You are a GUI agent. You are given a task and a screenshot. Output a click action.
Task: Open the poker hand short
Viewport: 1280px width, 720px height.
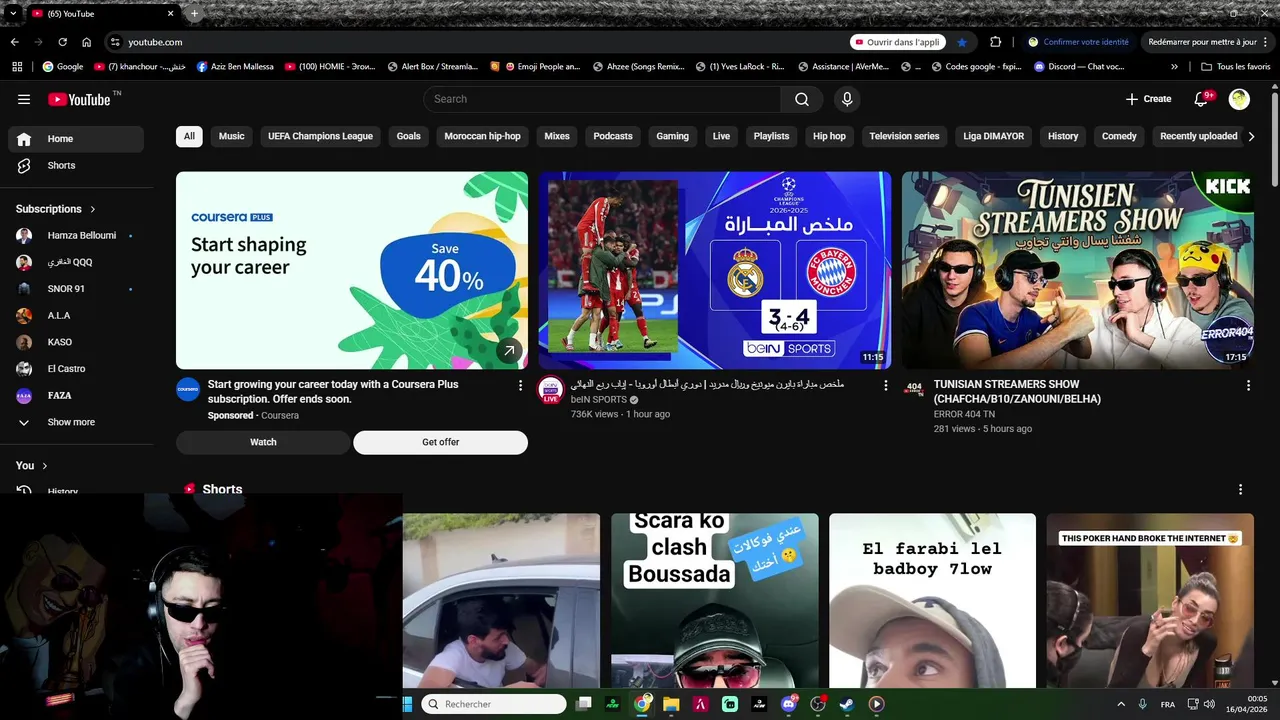click(1150, 601)
